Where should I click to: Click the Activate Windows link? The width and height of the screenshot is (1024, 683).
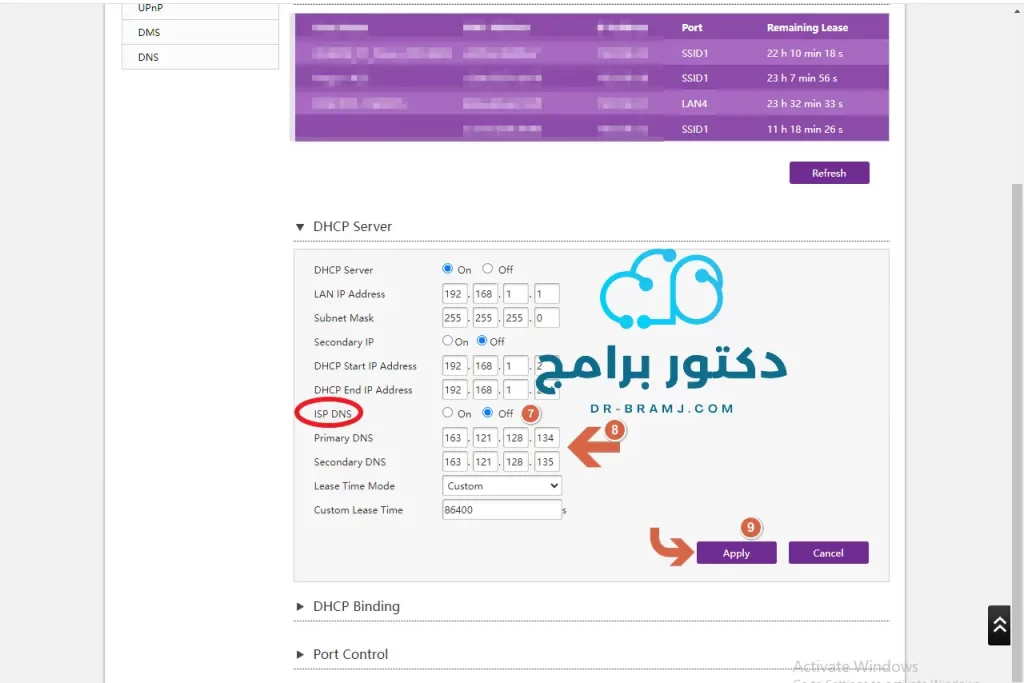click(856, 666)
